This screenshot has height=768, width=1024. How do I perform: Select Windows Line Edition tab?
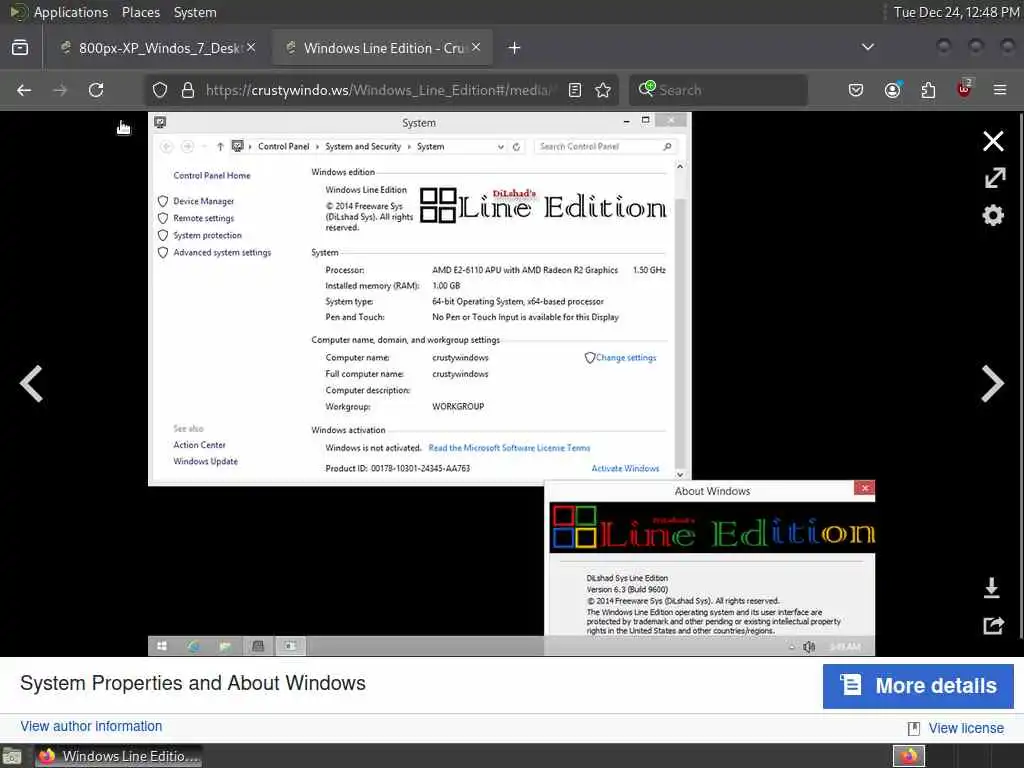[382, 48]
